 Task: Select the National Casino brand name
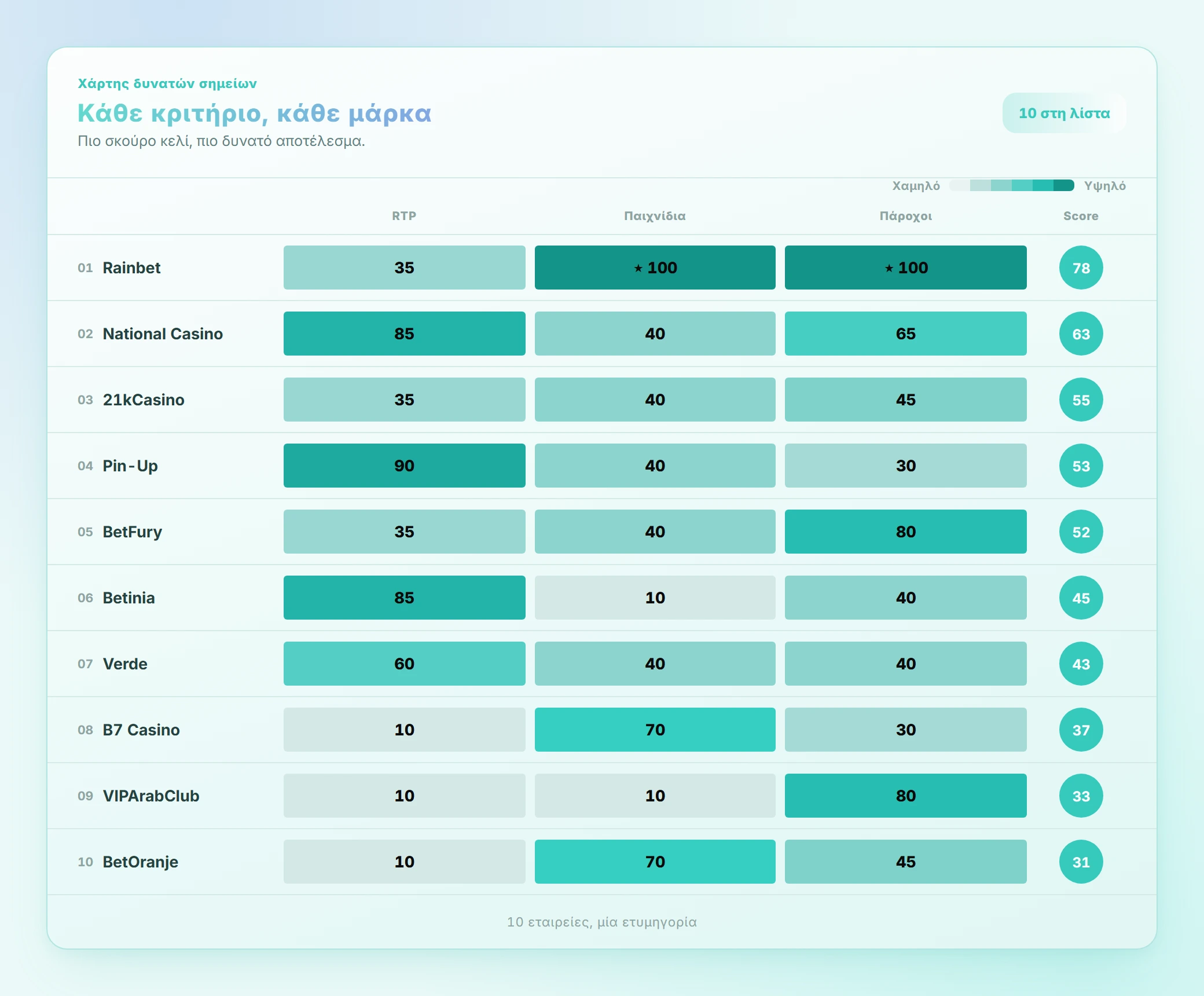(163, 334)
